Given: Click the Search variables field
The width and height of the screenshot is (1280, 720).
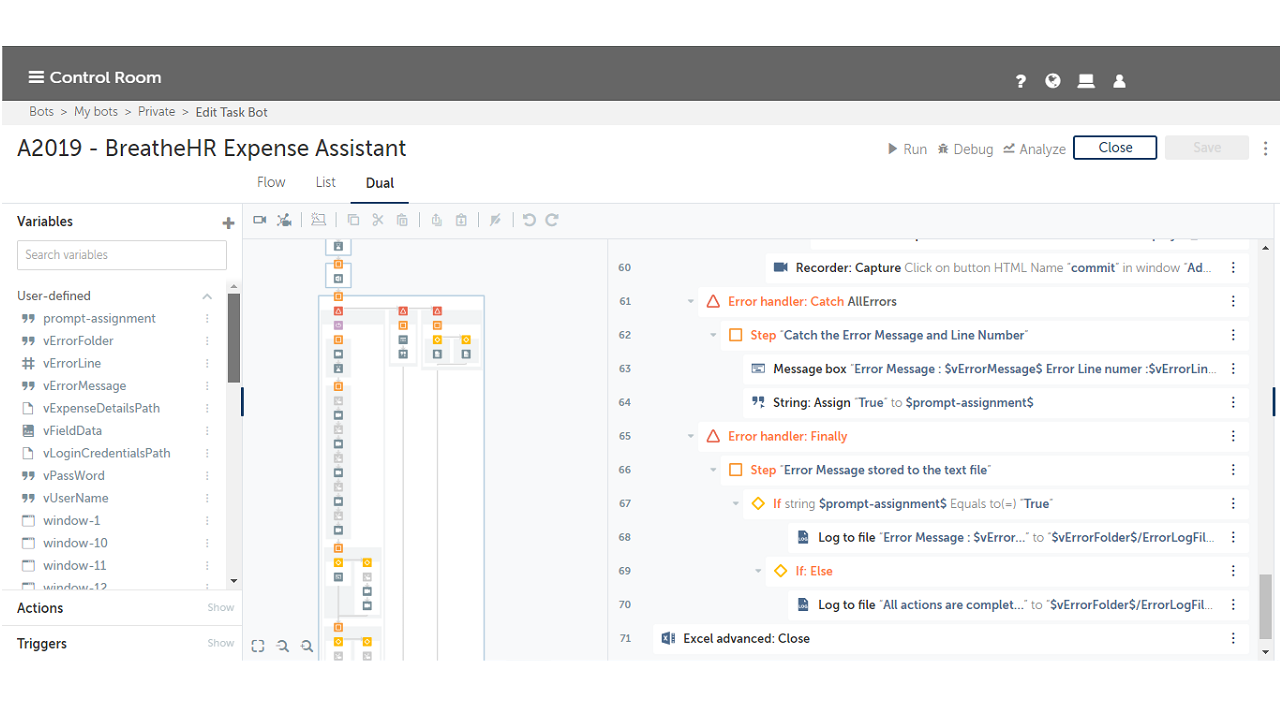Looking at the screenshot, I should [x=122, y=255].
